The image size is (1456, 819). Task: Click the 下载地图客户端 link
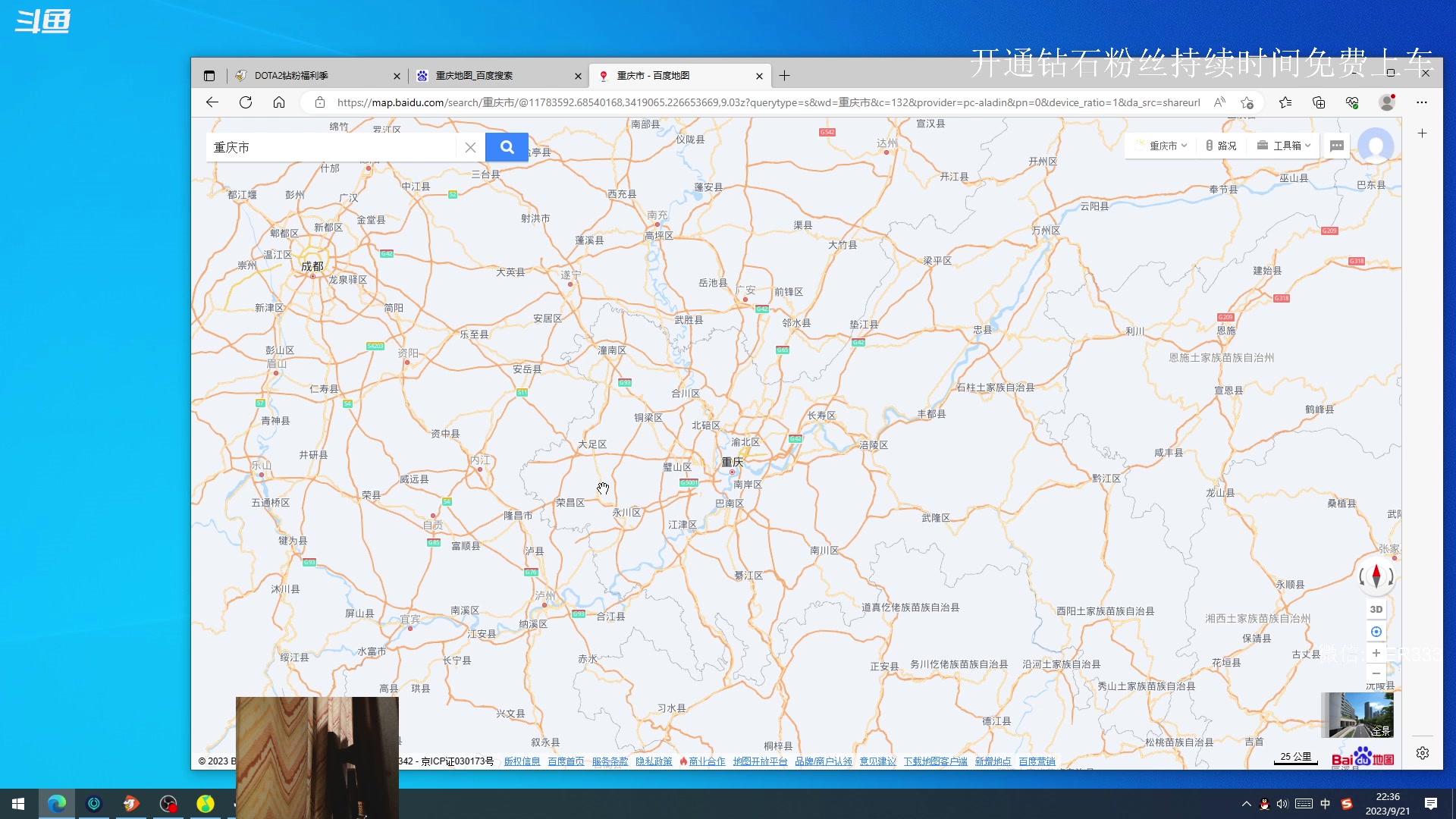point(935,761)
